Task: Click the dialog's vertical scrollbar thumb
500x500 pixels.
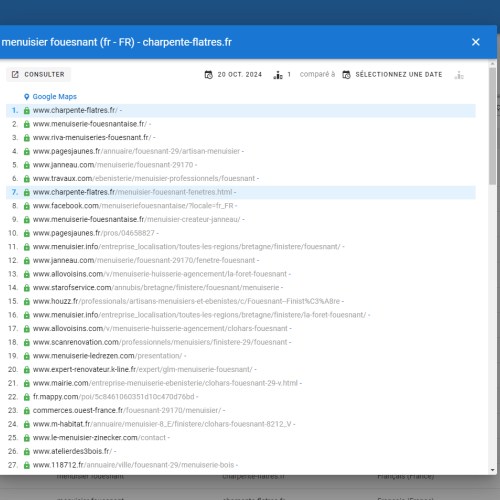Action: 493,126
